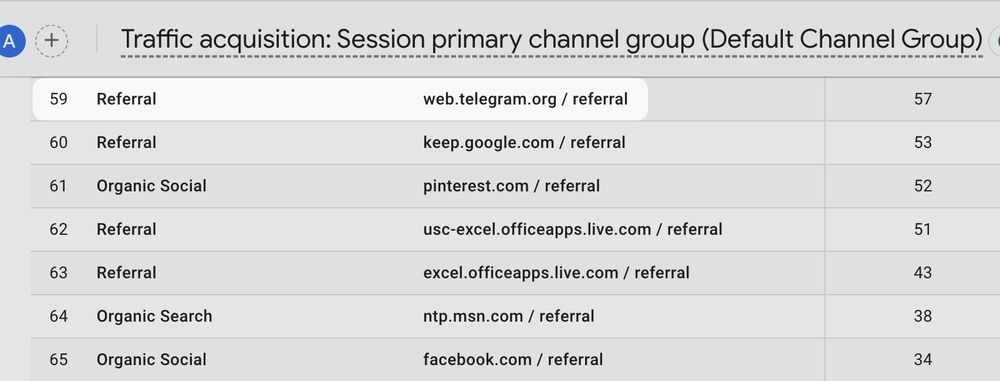Image resolution: width=1000 pixels, height=381 pixels.
Task: Select row number 62 in the table
Action: (59, 229)
